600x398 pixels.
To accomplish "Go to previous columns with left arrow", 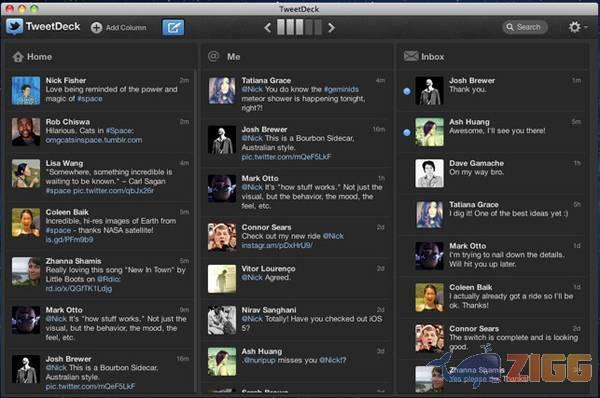I will 268,28.
